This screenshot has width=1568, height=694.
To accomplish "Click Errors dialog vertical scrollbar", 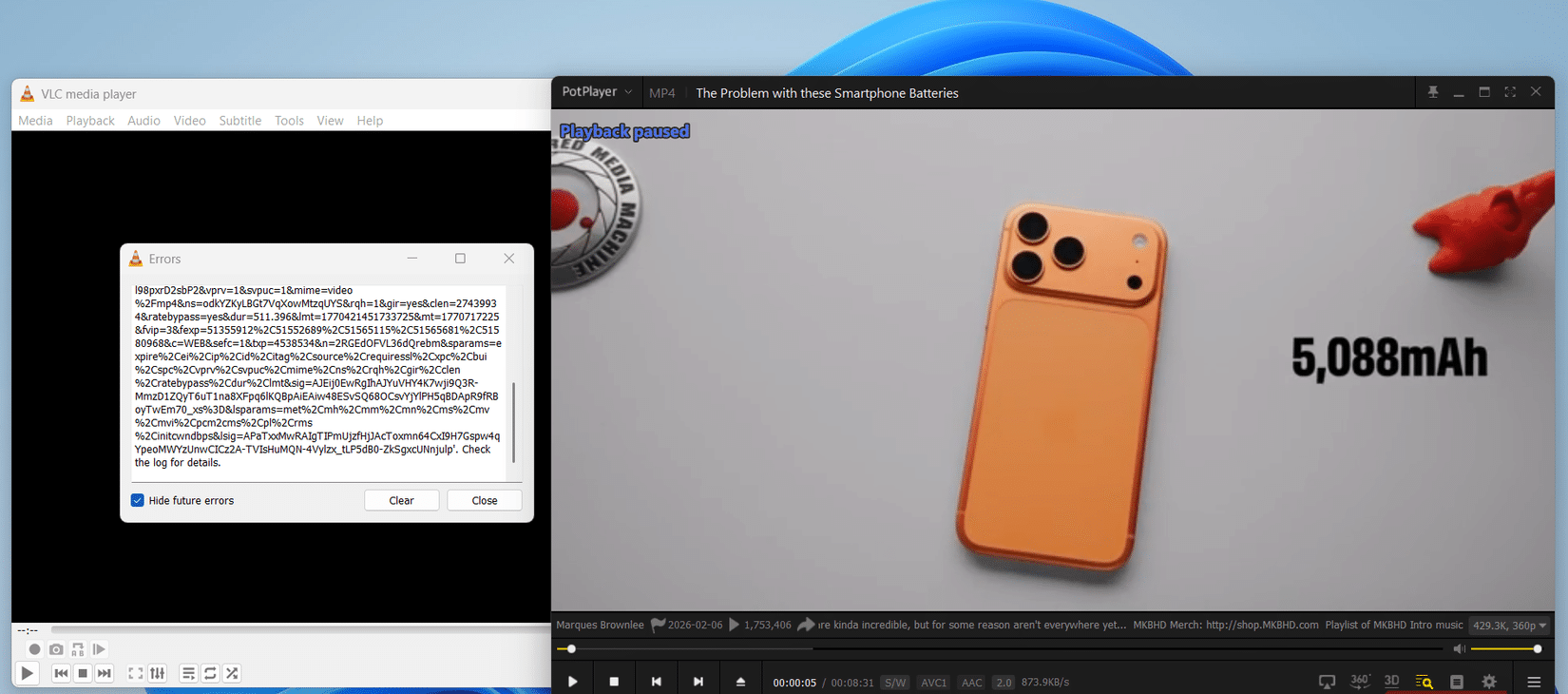I will 514,423.
